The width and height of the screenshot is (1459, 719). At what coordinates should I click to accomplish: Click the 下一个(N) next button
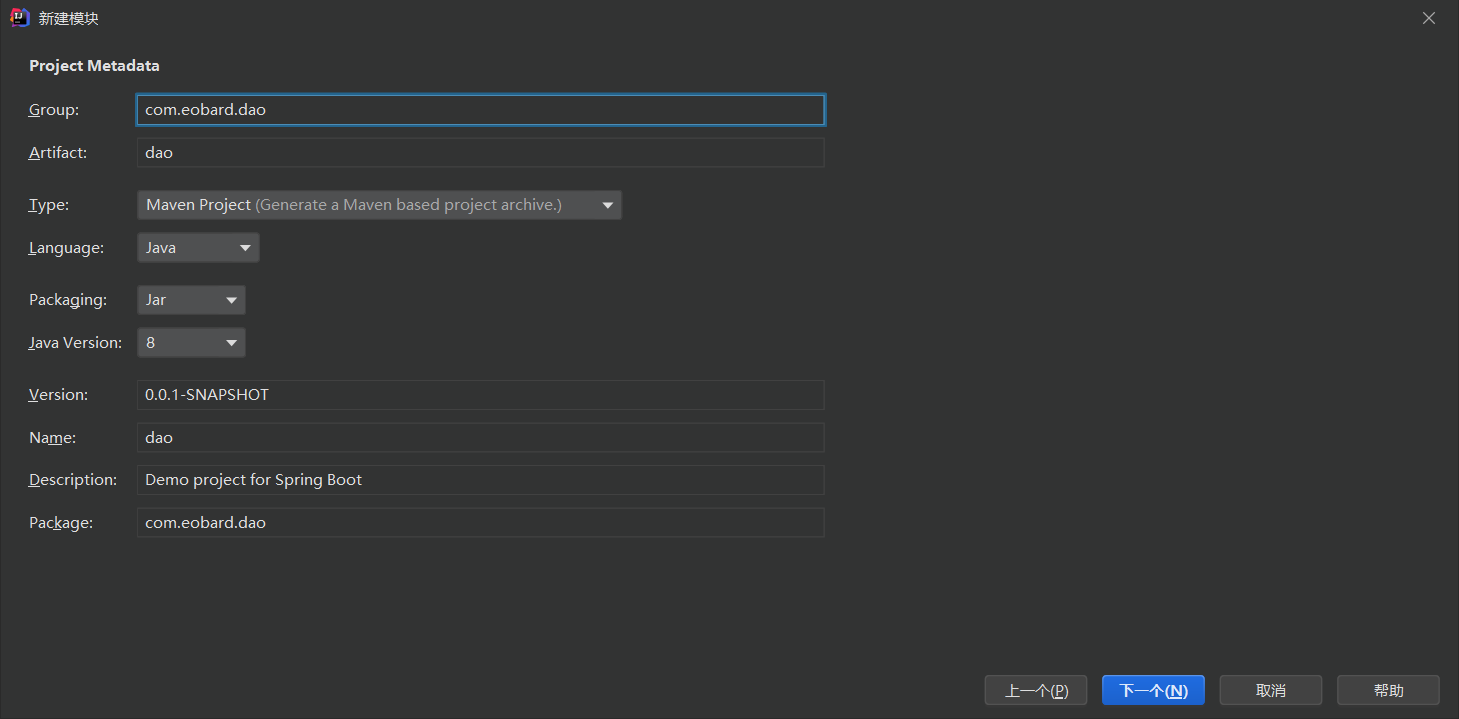coord(1153,691)
